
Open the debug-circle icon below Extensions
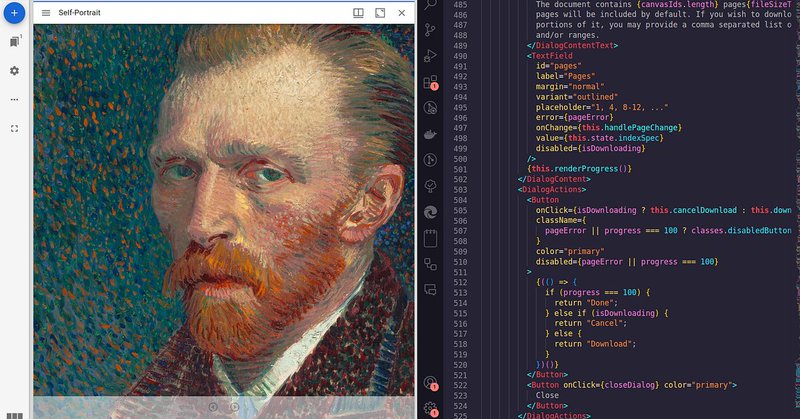point(431,108)
